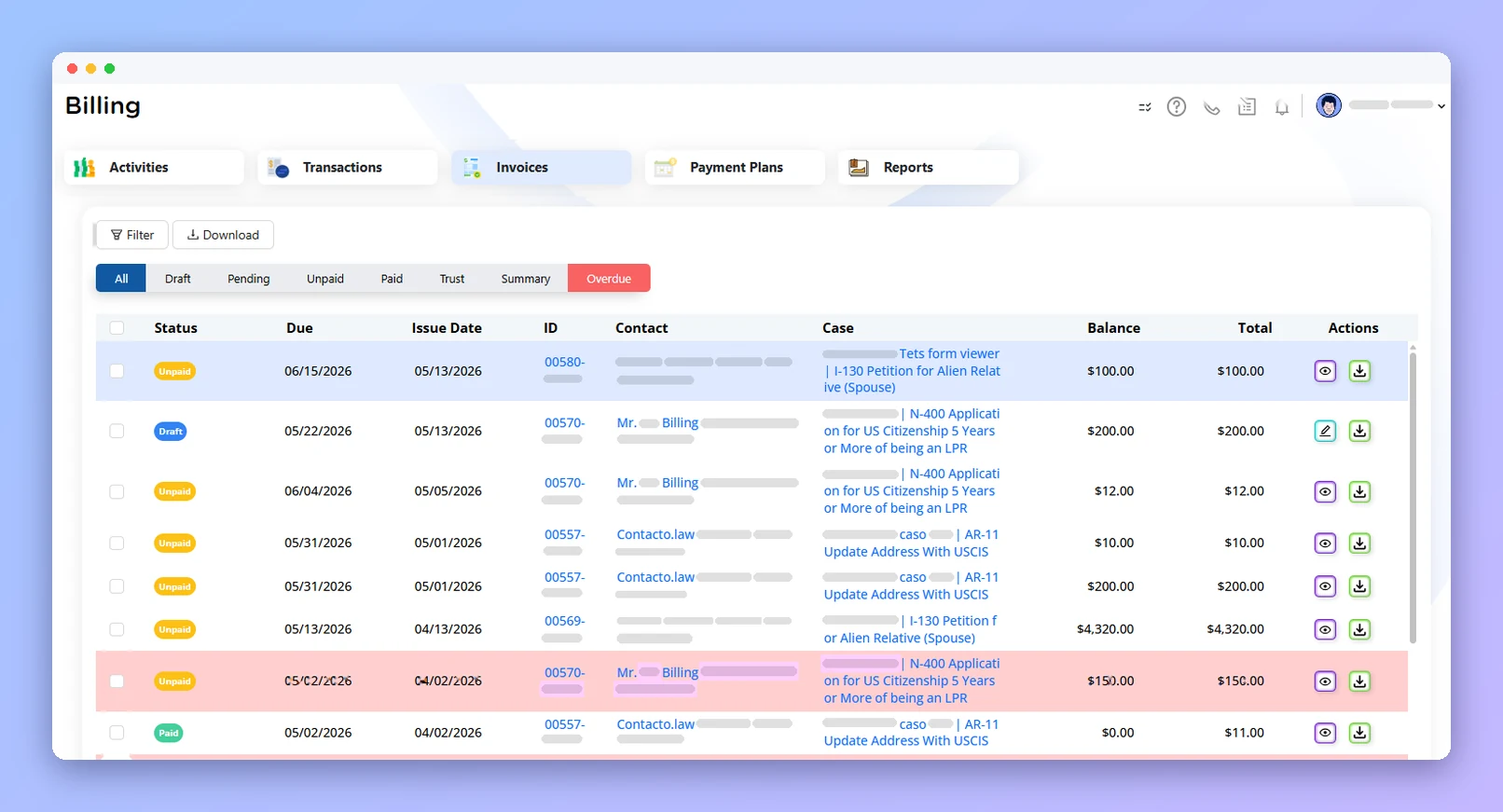
Task: Open the Transactions section
Action: 348,168
